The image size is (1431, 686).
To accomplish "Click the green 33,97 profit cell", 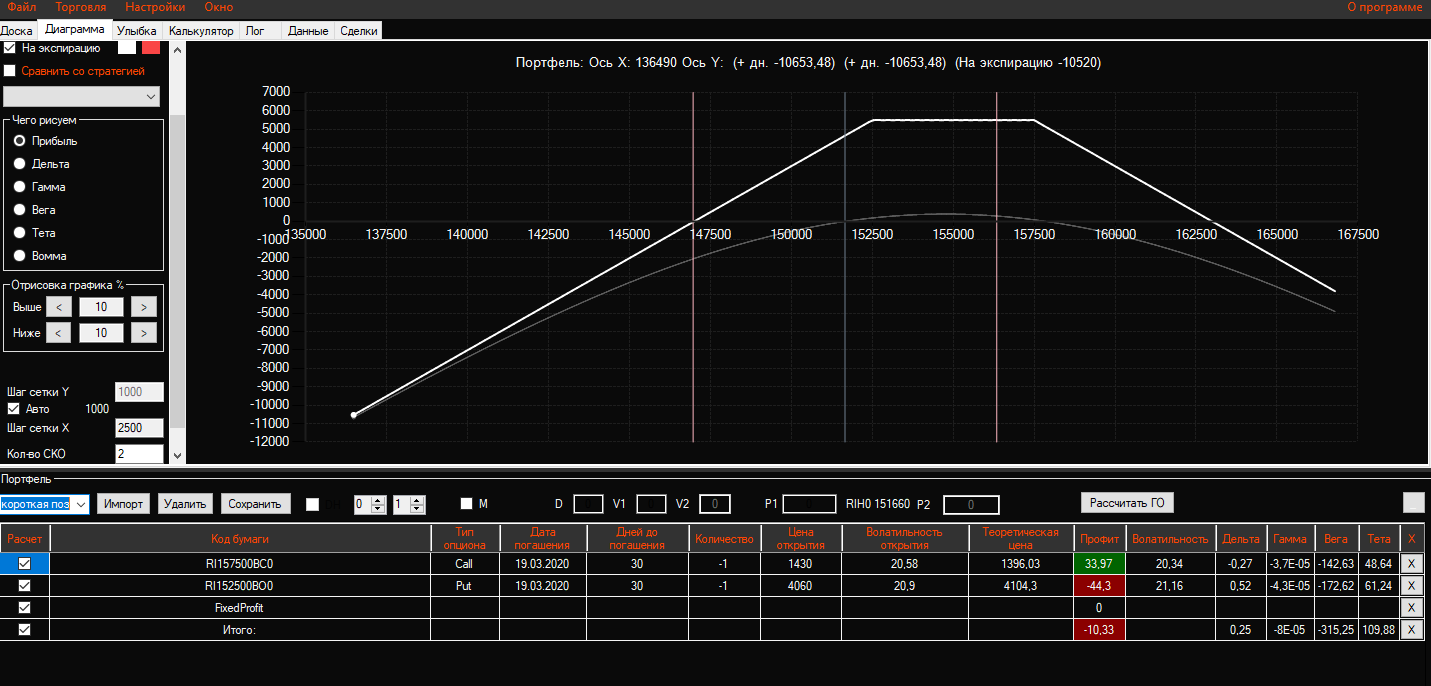I will pyautogui.click(x=1100, y=564).
